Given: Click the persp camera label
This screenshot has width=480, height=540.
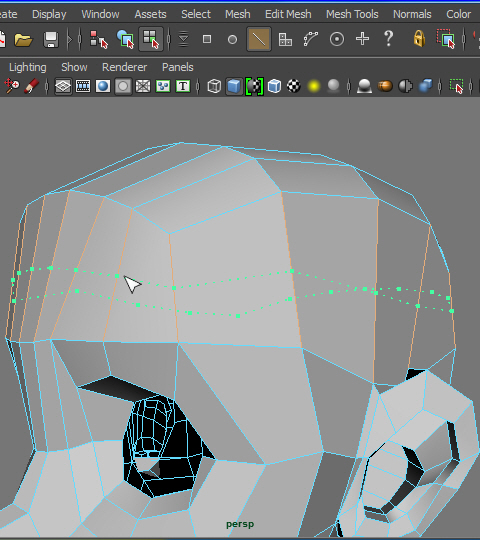Looking at the screenshot, I should (240, 524).
